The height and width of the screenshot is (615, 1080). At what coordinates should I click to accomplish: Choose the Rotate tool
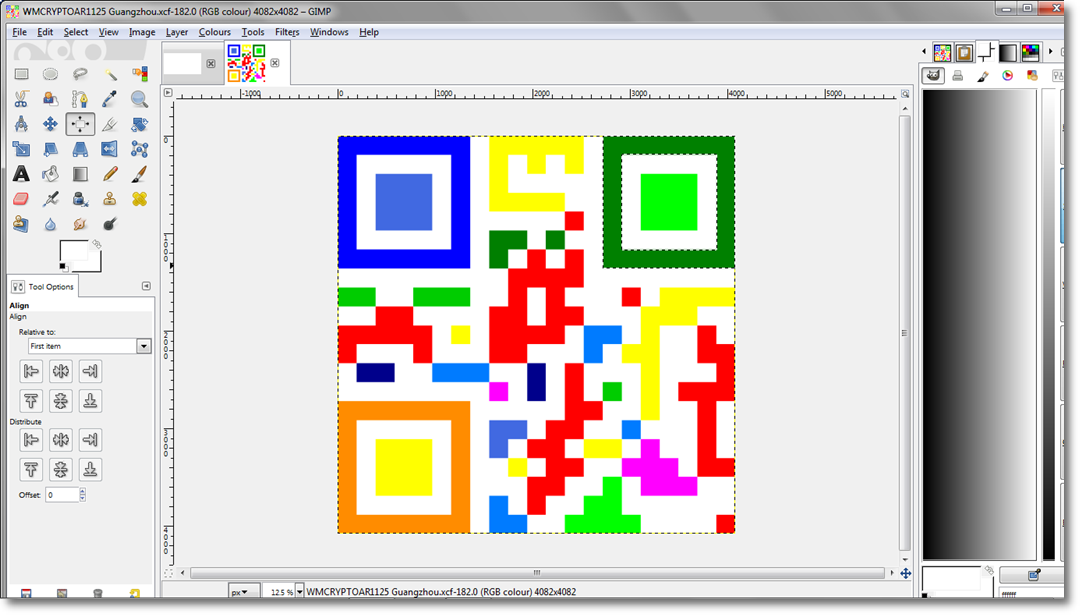pyautogui.click(x=139, y=124)
